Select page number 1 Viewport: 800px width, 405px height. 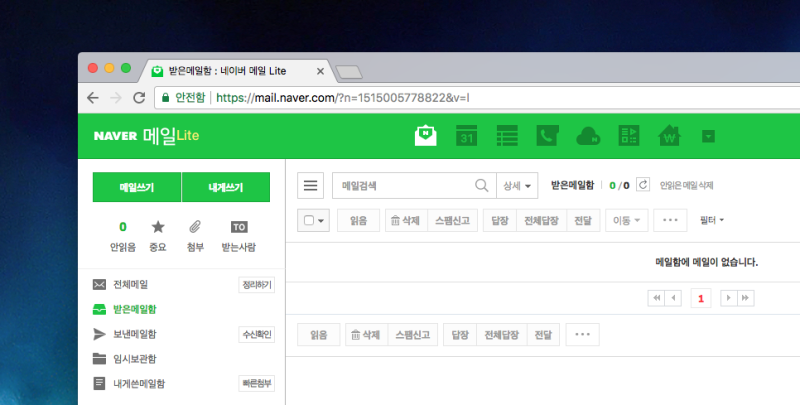[x=701, y=298]
